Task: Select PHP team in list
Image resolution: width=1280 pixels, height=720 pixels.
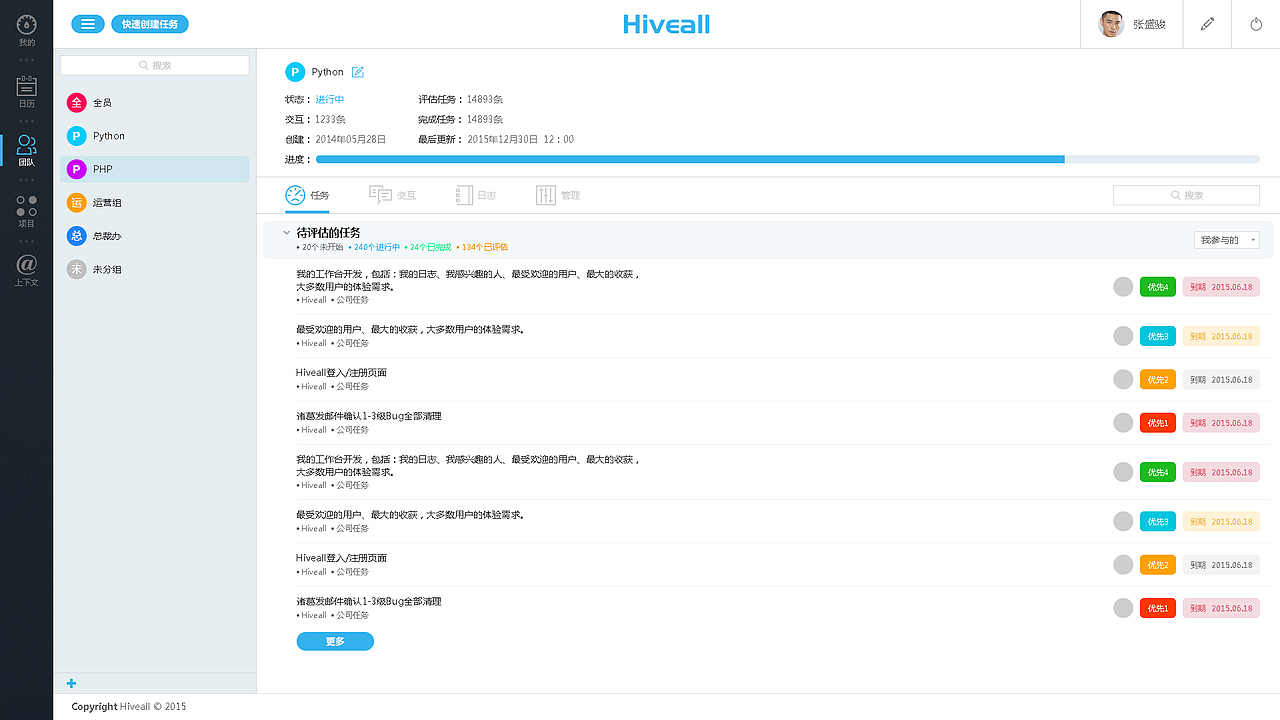Action: click(x=154, y=169)
